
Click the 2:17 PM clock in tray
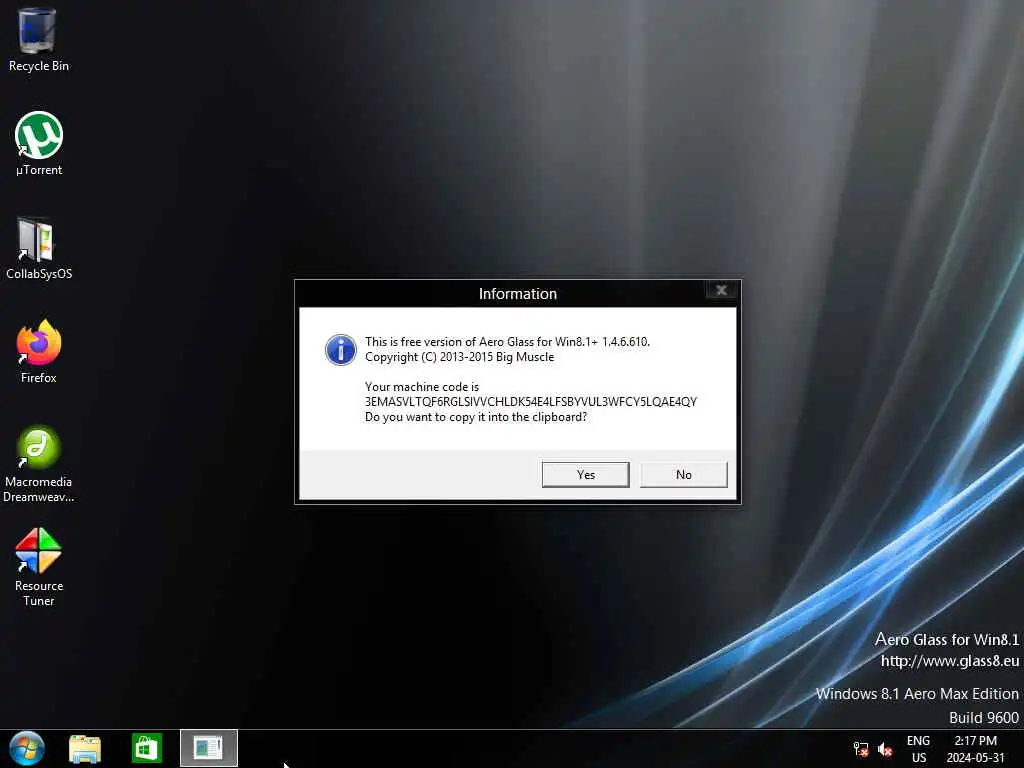(976, 749)
